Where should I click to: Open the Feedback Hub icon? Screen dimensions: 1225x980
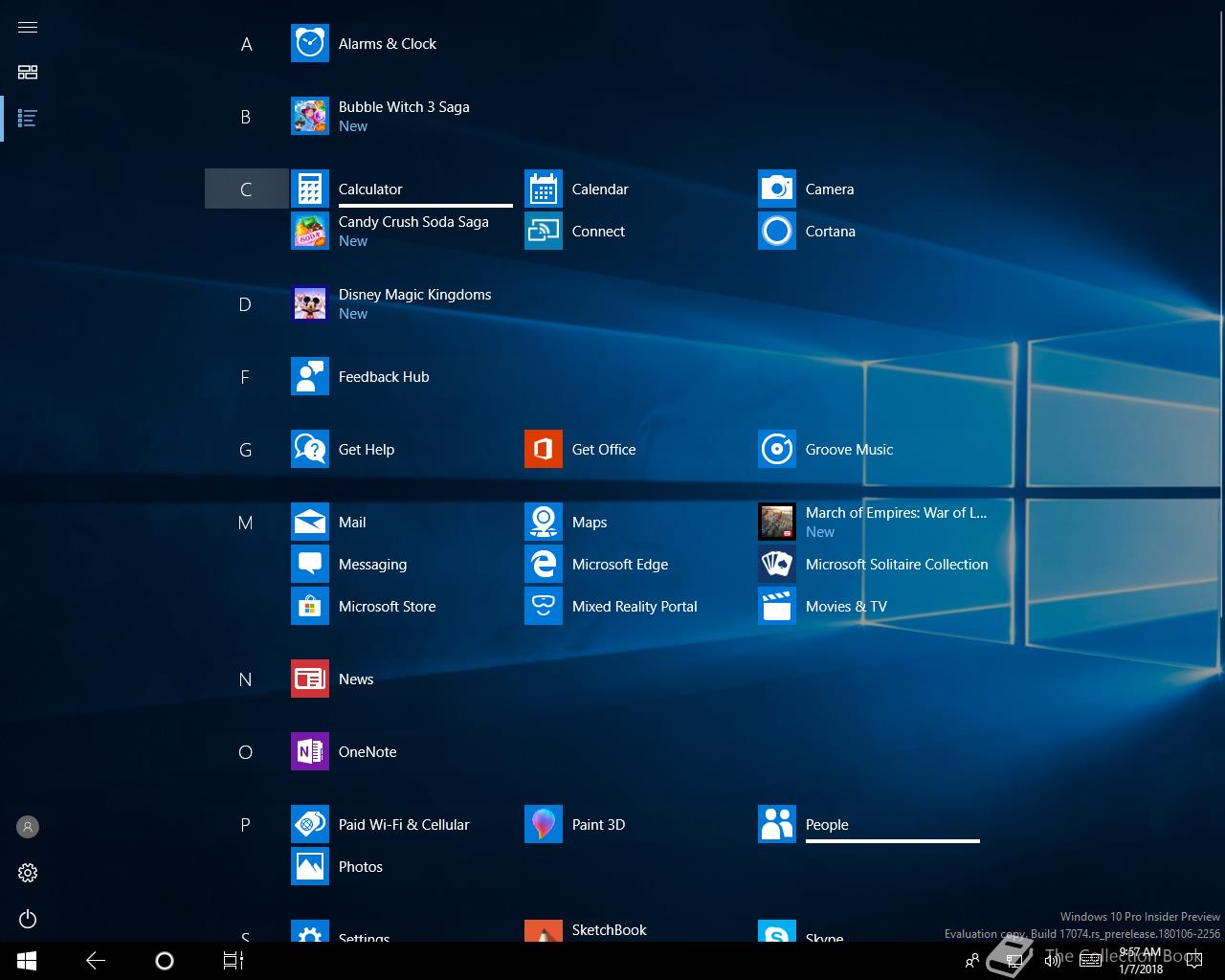310,377
